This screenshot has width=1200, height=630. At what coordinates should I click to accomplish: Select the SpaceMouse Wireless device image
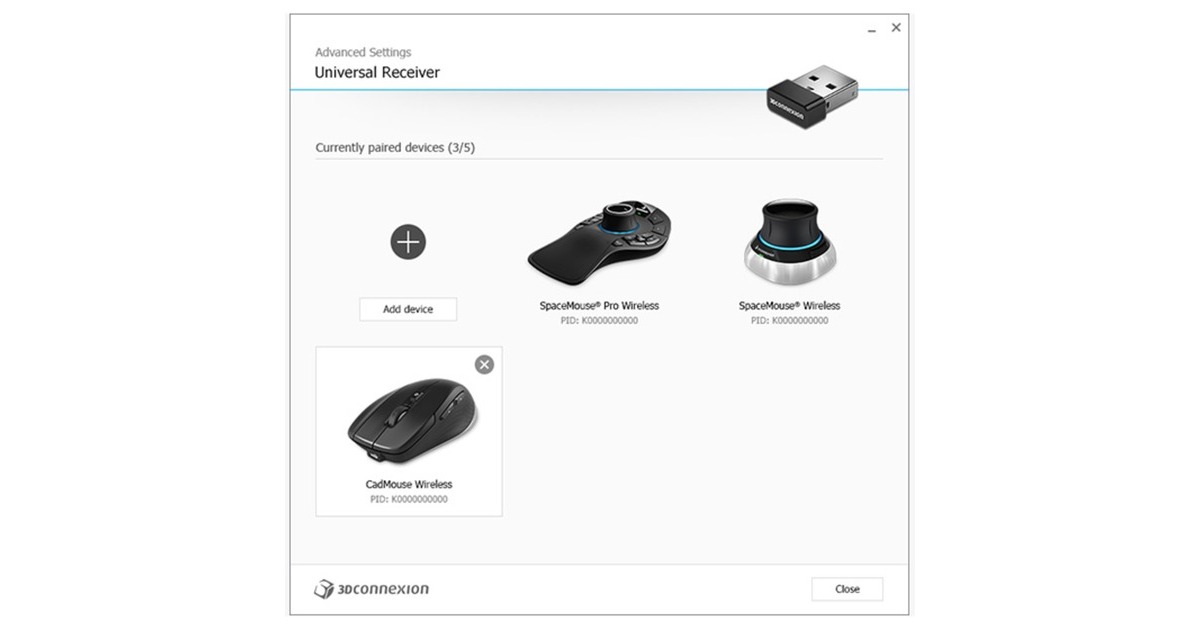pos(789,241)
